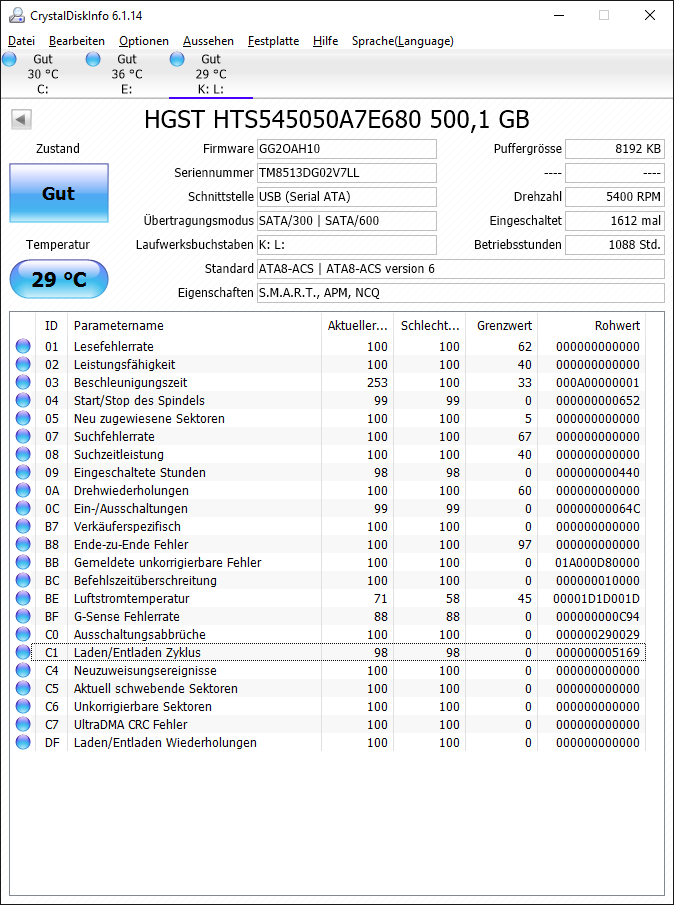Select the E: drive status orb
The height and width of the screenshot is (905, 674).
pos(93,59)
